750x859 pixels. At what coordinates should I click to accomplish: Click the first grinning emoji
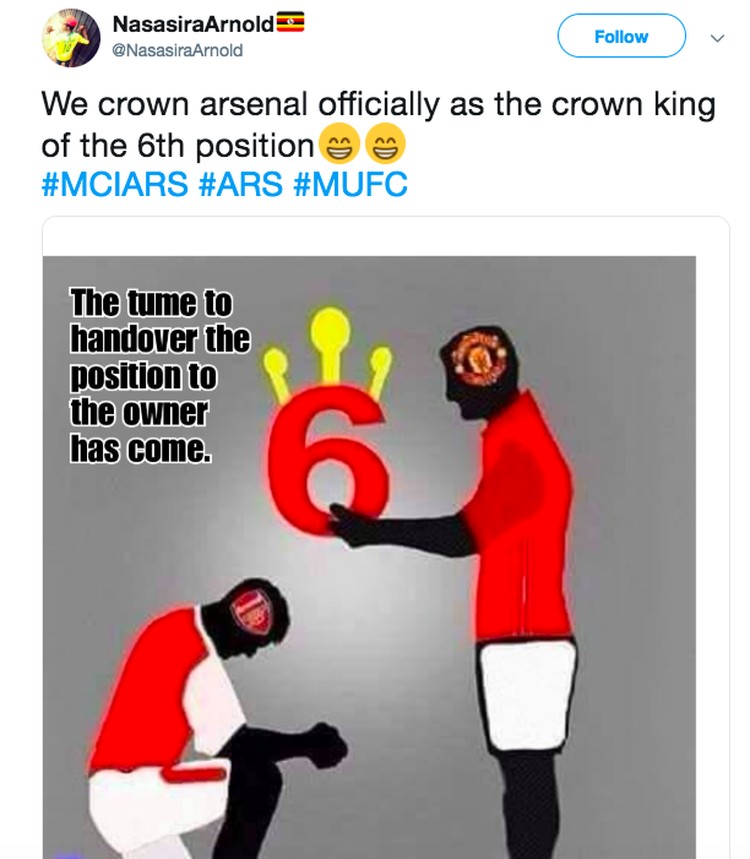click(339, 145)
